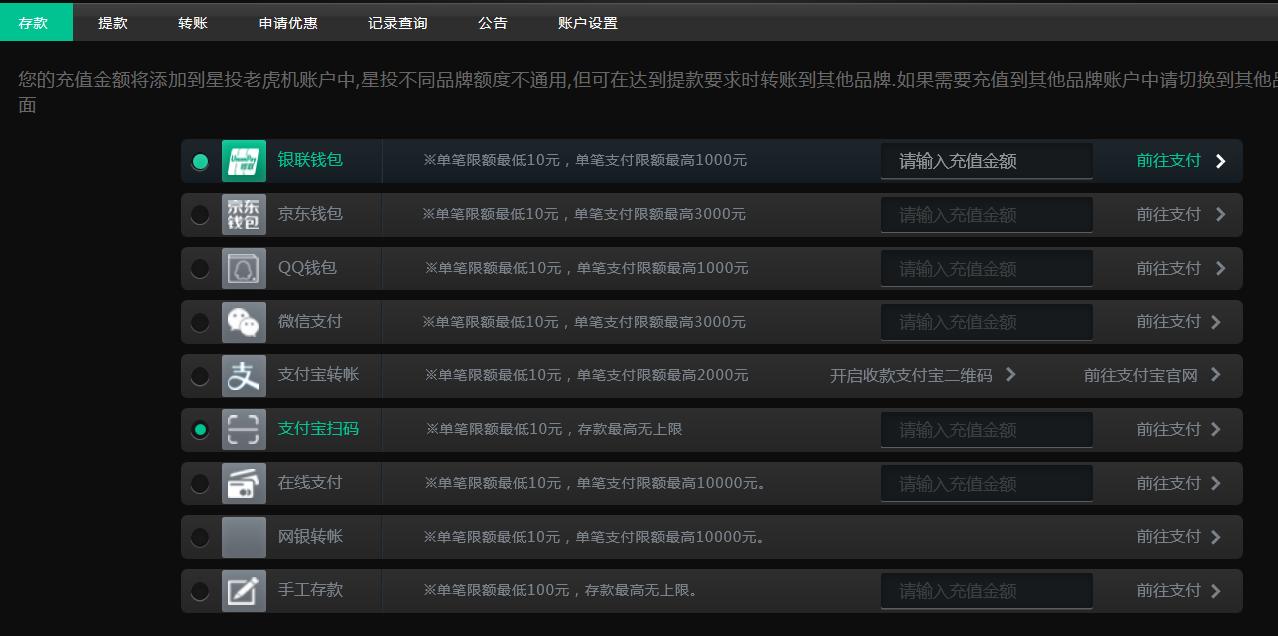Select the QQ钱包 penguin icon

coord(244,268)
